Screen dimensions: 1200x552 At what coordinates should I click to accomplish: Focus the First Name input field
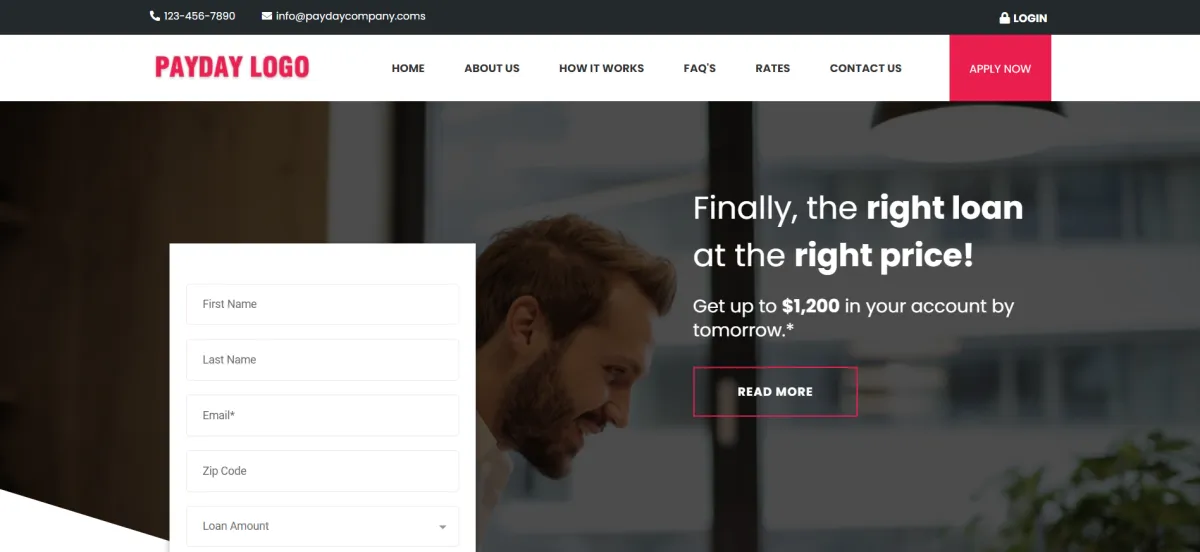(322, 304)
